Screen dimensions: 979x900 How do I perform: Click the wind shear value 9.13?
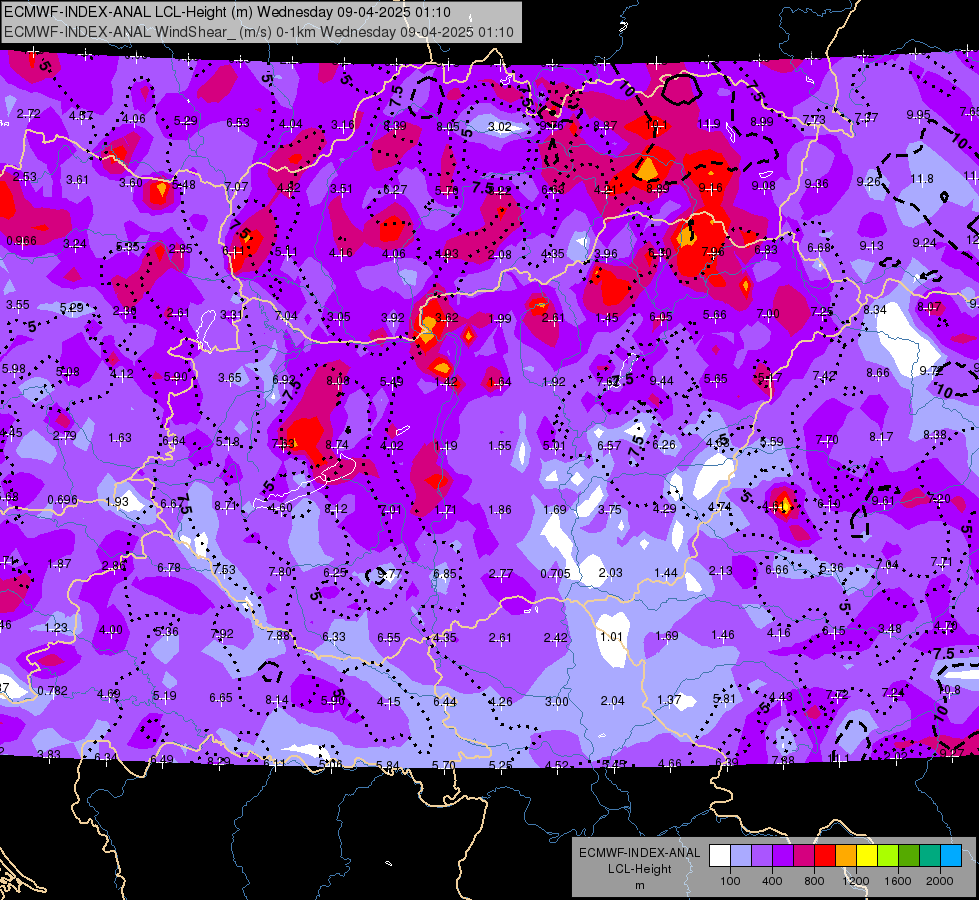click(x=871, y=246)
